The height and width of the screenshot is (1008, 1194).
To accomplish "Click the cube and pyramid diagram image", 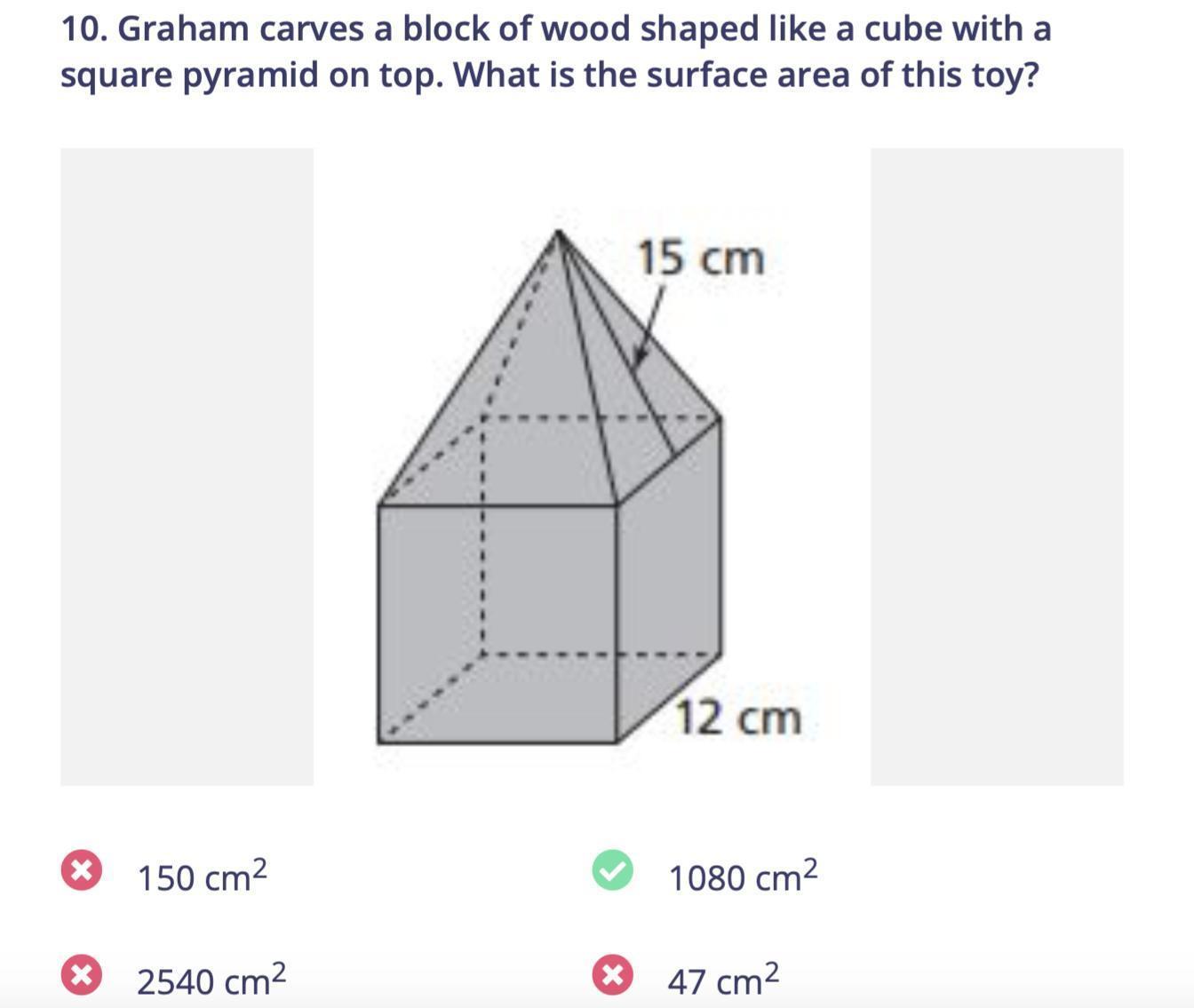I will 592,467.
